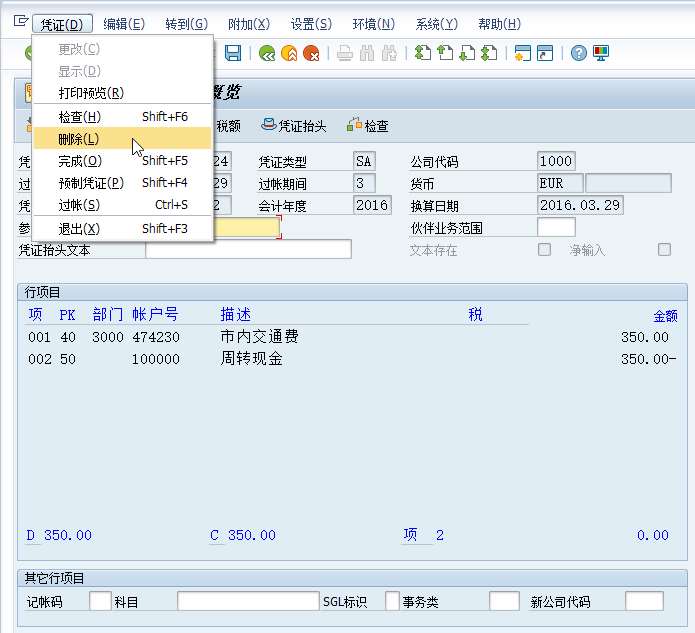Open the 凭证(D) menu
The image size is (695, 633).
point(62,24)
